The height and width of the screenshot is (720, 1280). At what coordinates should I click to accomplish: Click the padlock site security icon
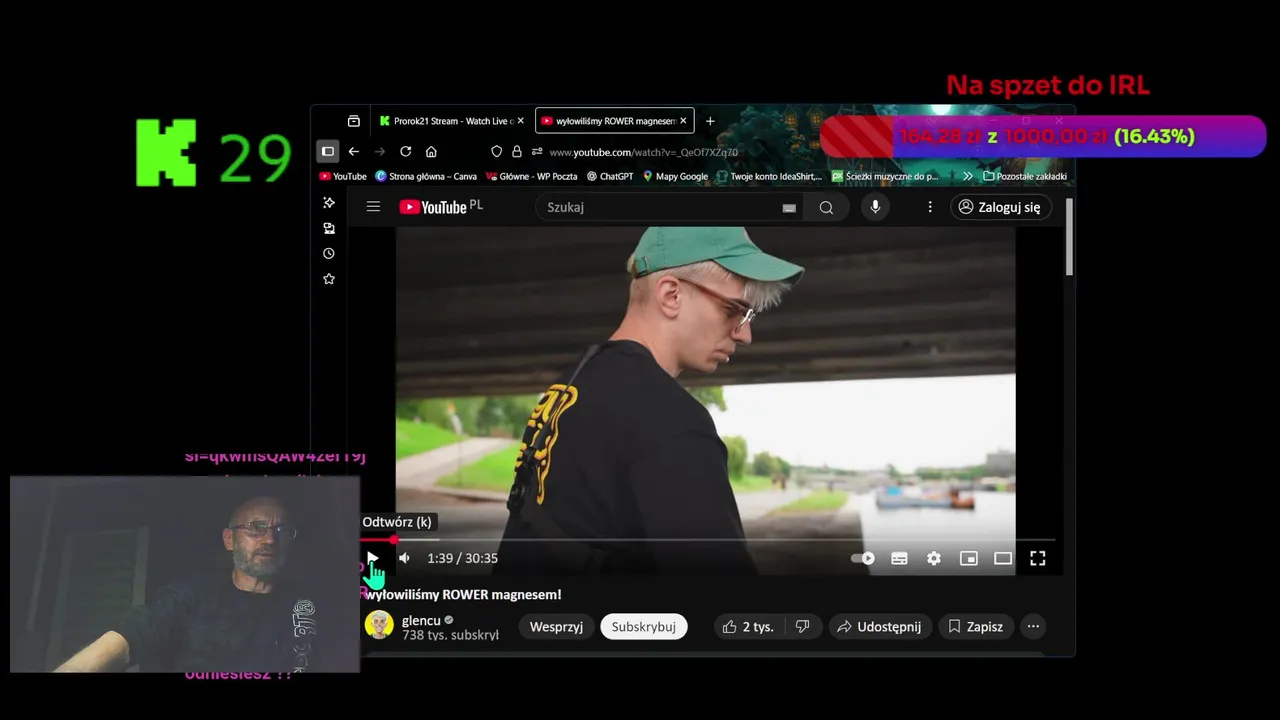[517, 151]
